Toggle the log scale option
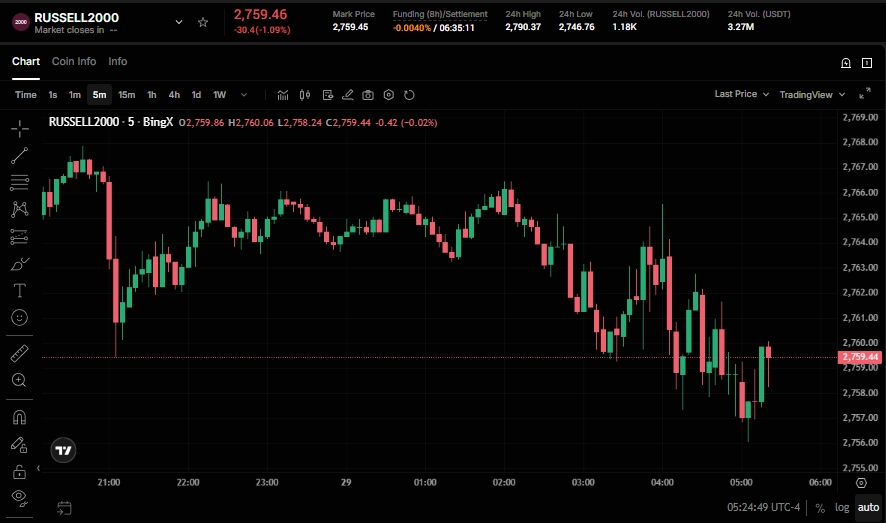The width and height of the screenshot is (886, 523). pyautogui.click(x=842, y=507)
